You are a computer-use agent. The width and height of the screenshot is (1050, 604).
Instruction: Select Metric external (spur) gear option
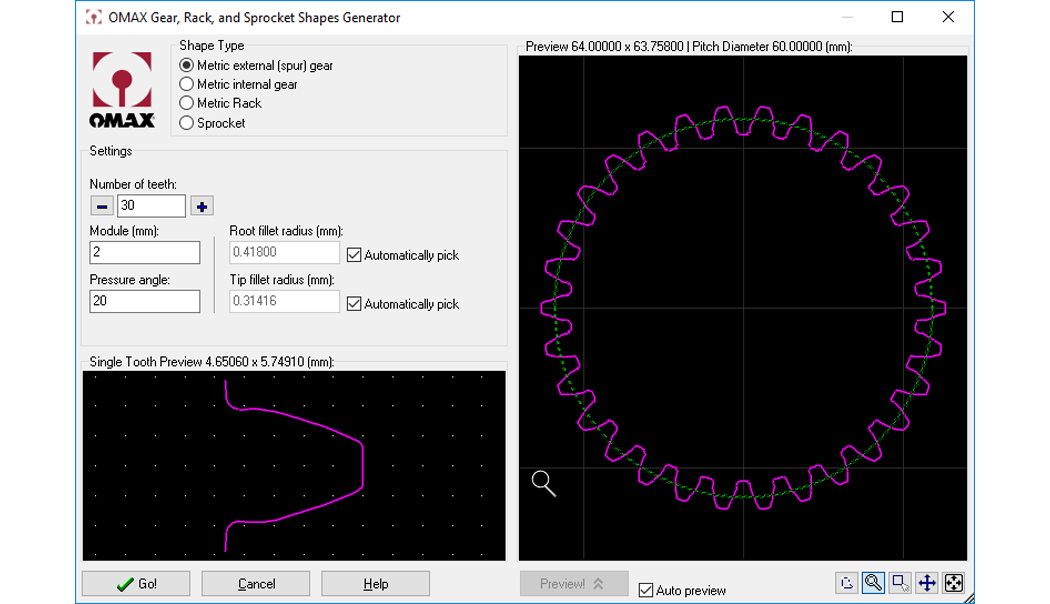pyautogui.click(x=186, y=65)
